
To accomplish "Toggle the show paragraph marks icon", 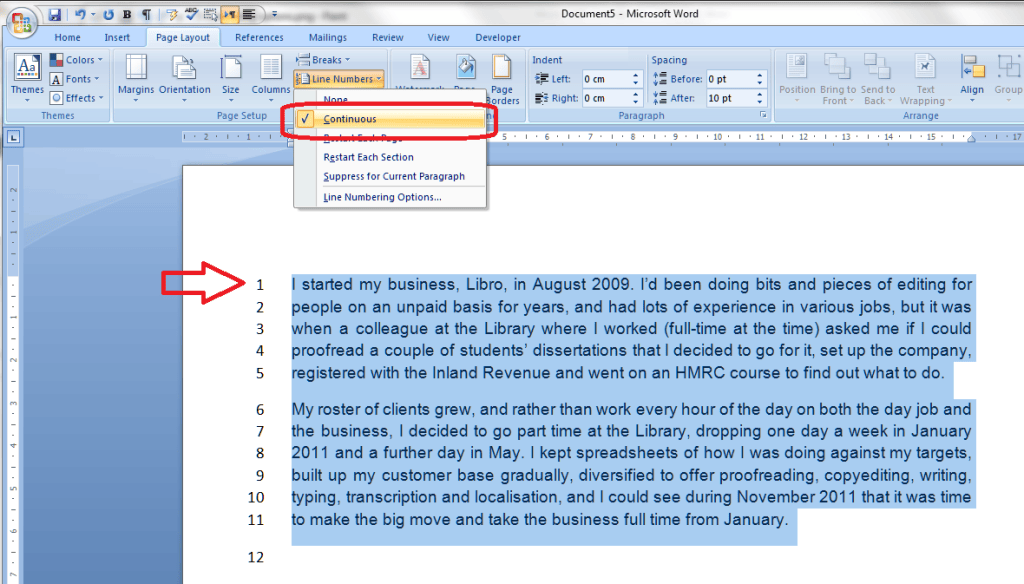I will pos(147,14).
